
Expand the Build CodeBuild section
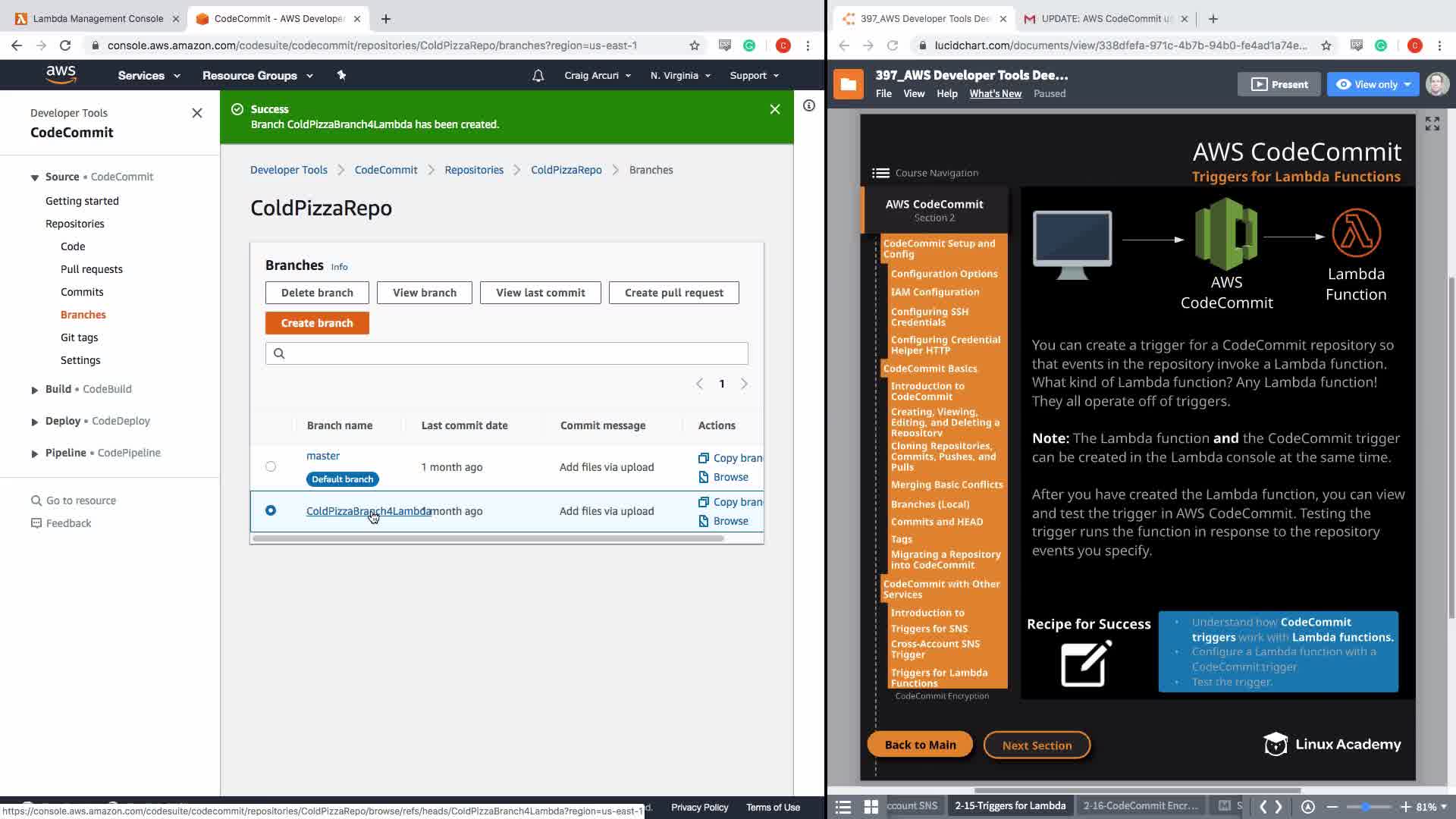pos(34,390)
